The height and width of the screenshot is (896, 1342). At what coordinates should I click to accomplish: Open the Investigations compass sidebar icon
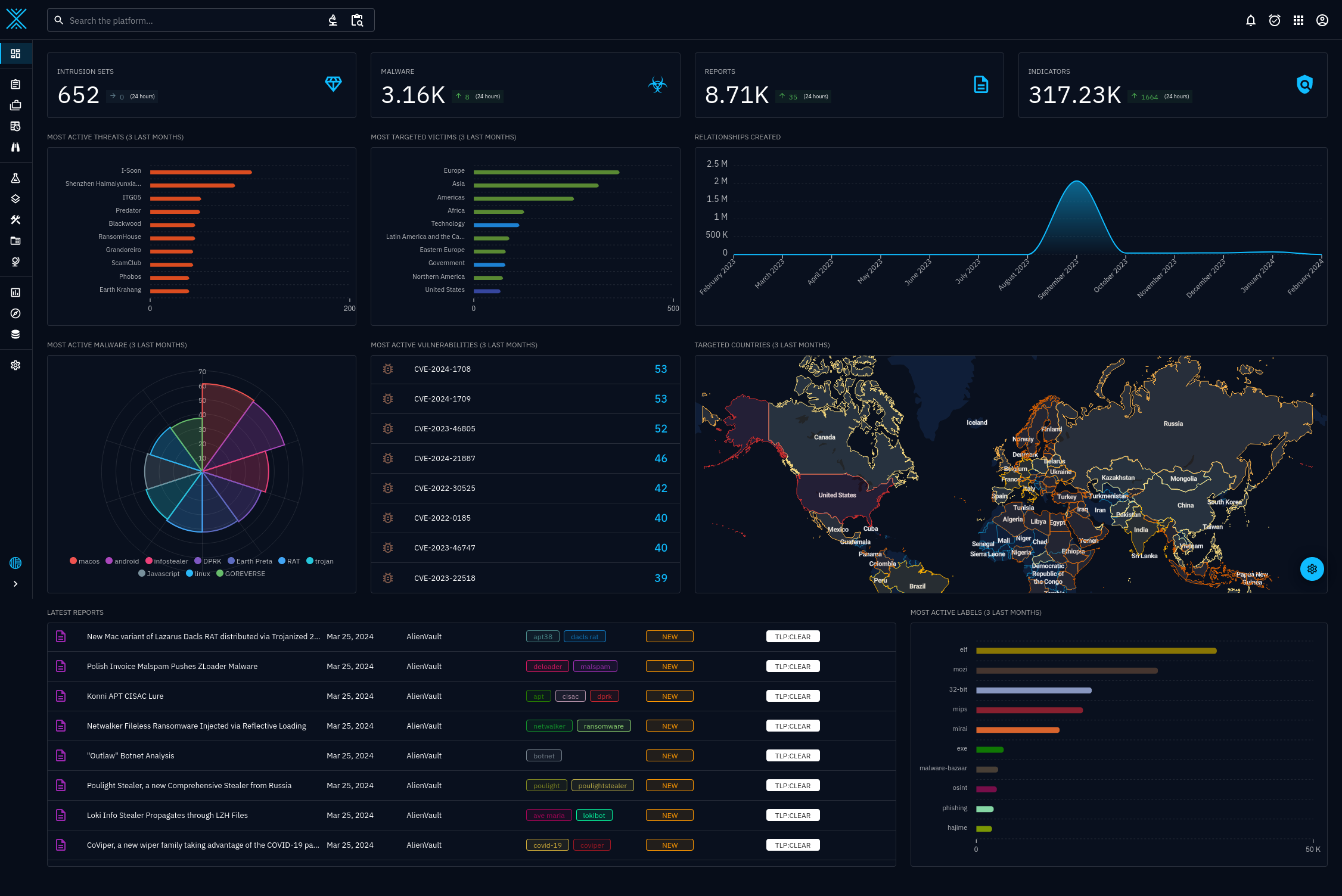pos(15,313)
